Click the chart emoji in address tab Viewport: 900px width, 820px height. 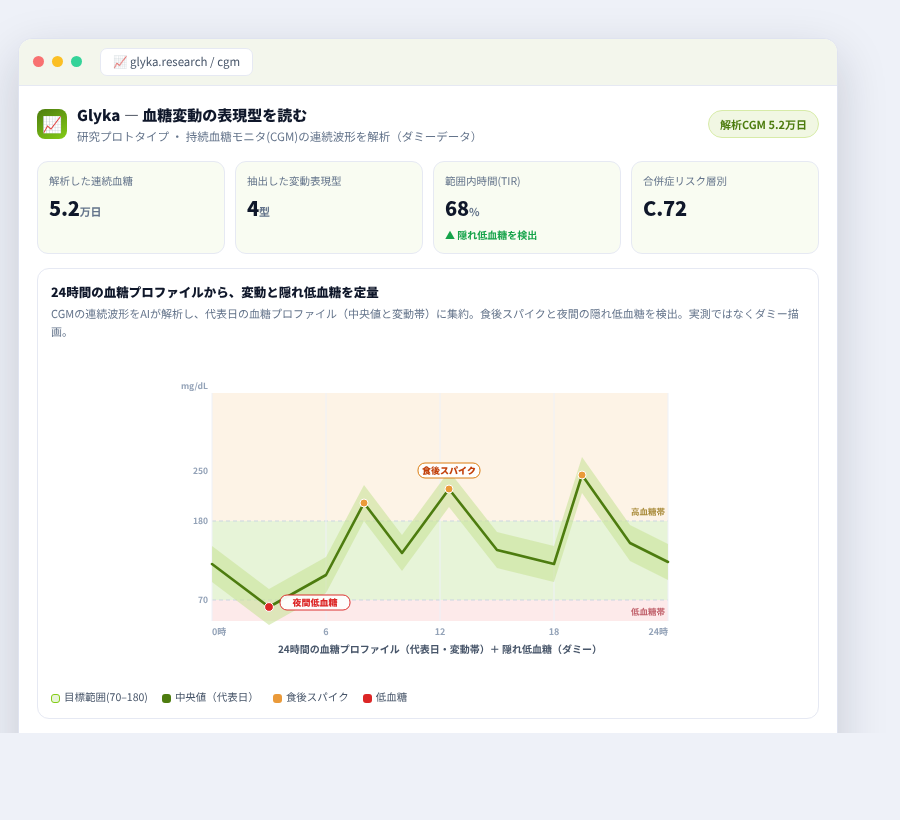(x=119, y=62)
